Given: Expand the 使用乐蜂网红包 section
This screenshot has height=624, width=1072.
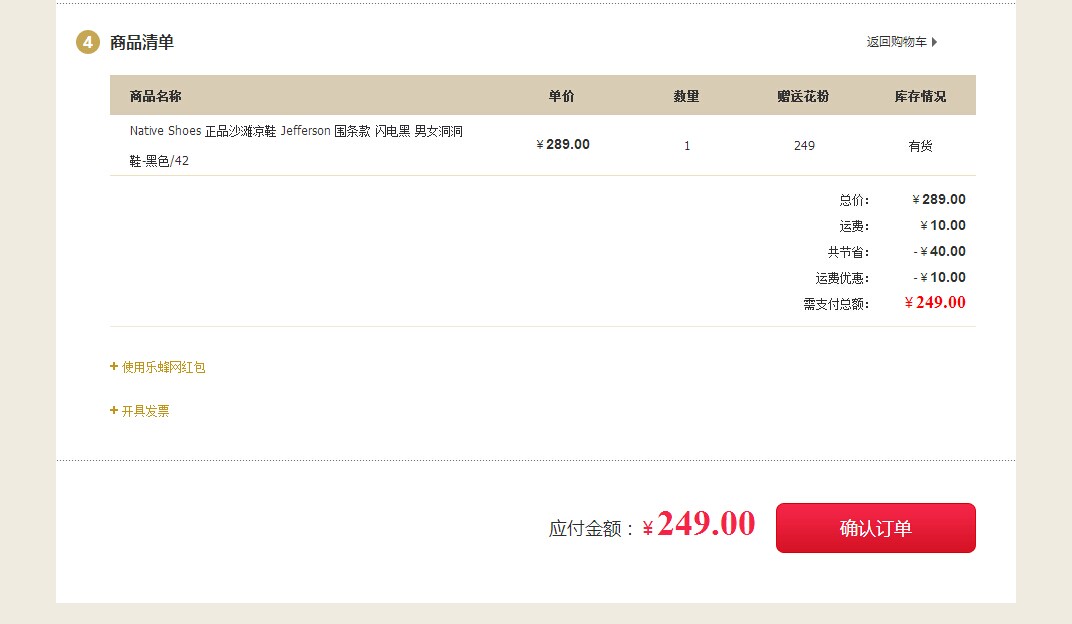Looking at the screenshot, I should 163,367.
